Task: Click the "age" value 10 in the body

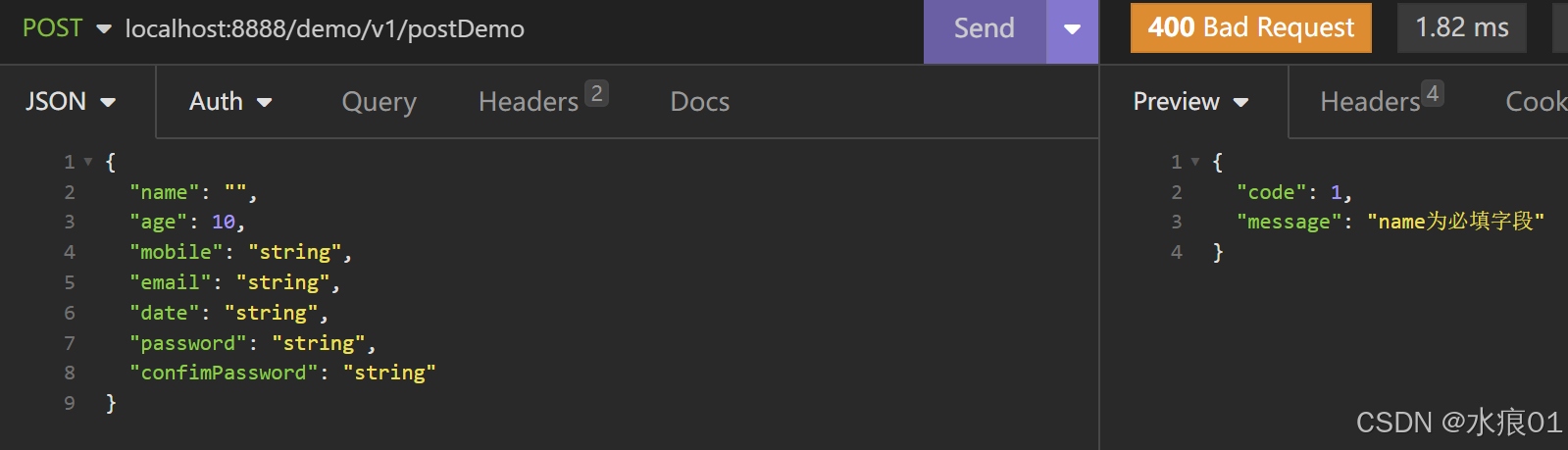Action: click(x=224, y=223)
